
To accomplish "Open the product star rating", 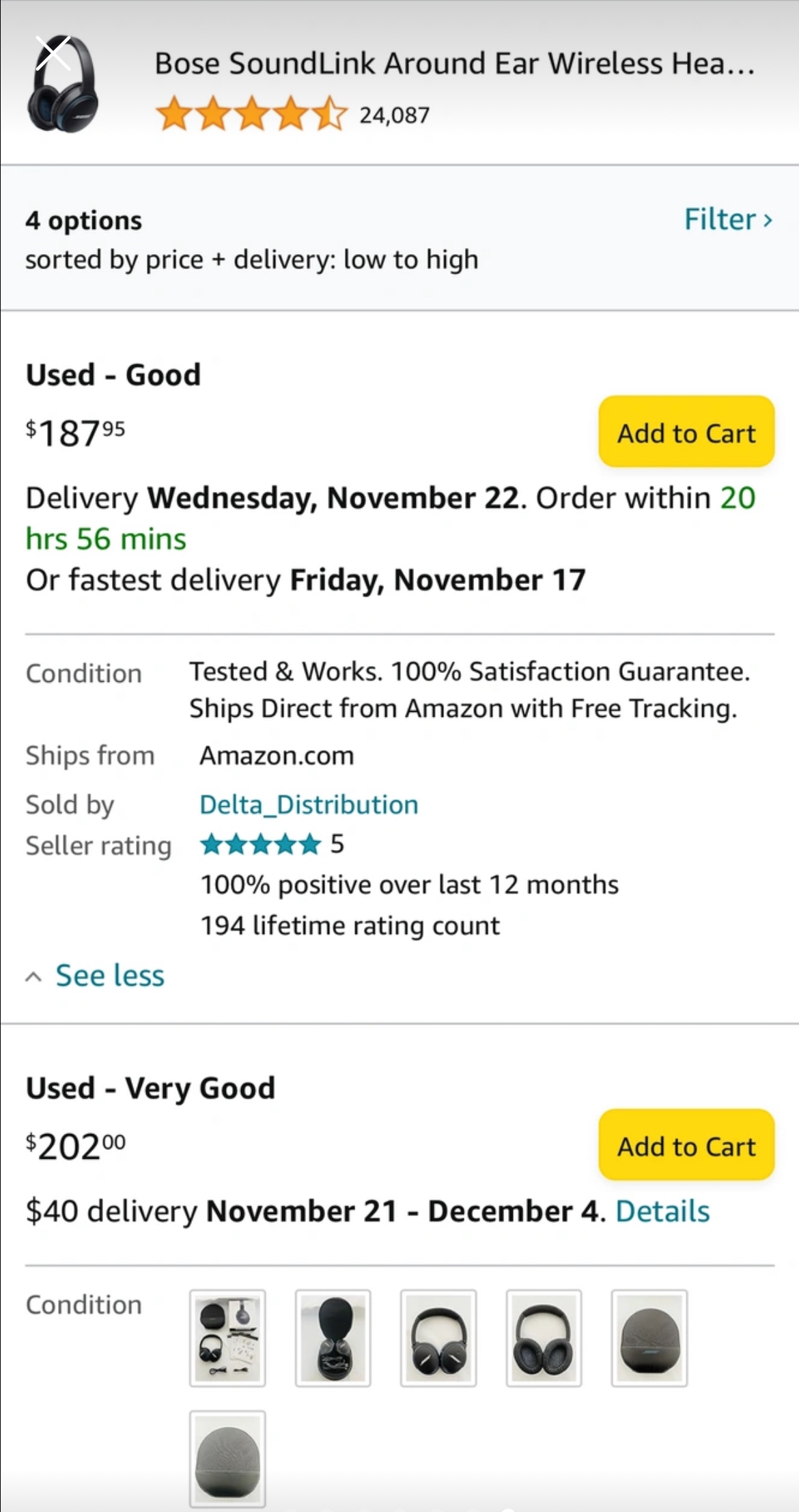I will 252,115.
